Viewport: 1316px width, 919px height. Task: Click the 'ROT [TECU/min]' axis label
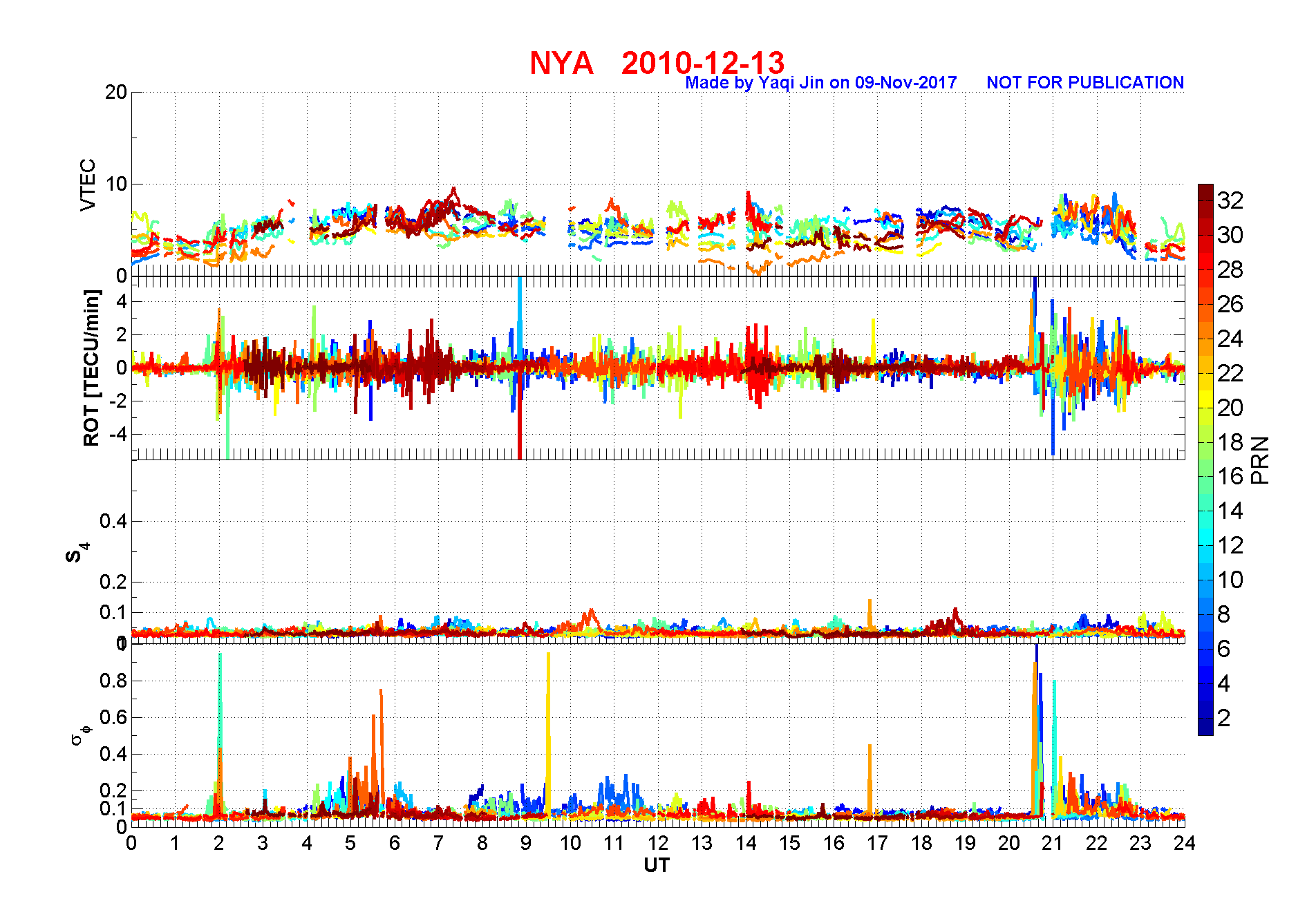91,368
